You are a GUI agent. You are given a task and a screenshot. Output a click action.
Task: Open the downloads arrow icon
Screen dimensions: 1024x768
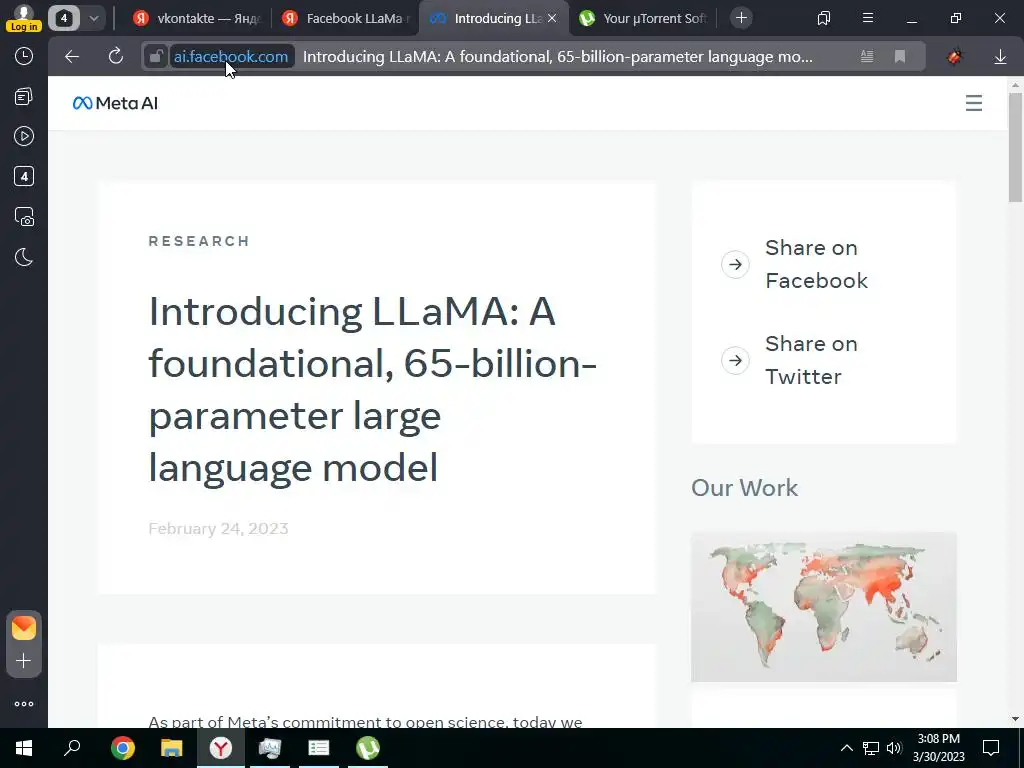click(x=1000, y=57)
